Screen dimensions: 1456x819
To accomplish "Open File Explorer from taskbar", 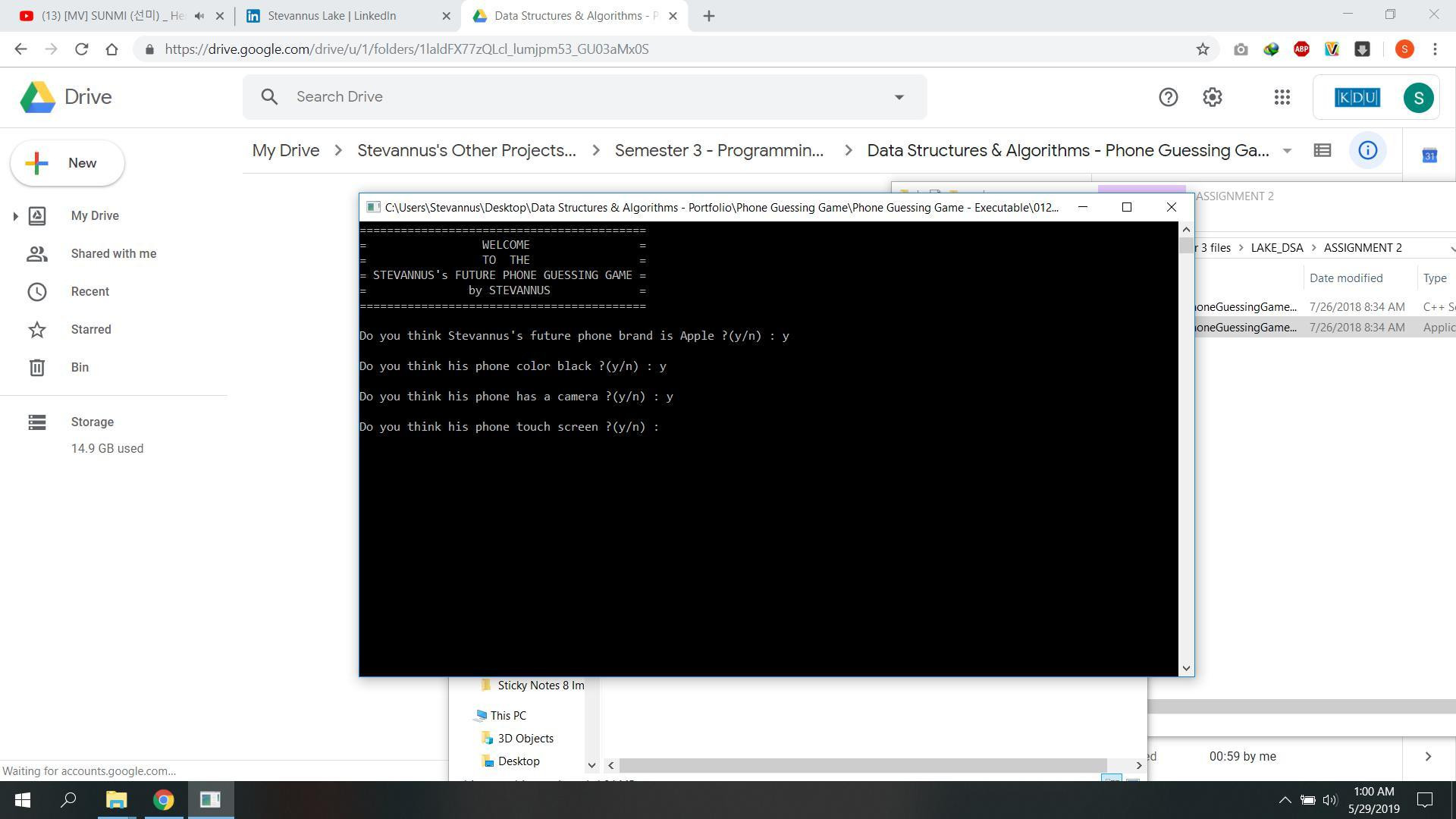I will pos(116,800).
